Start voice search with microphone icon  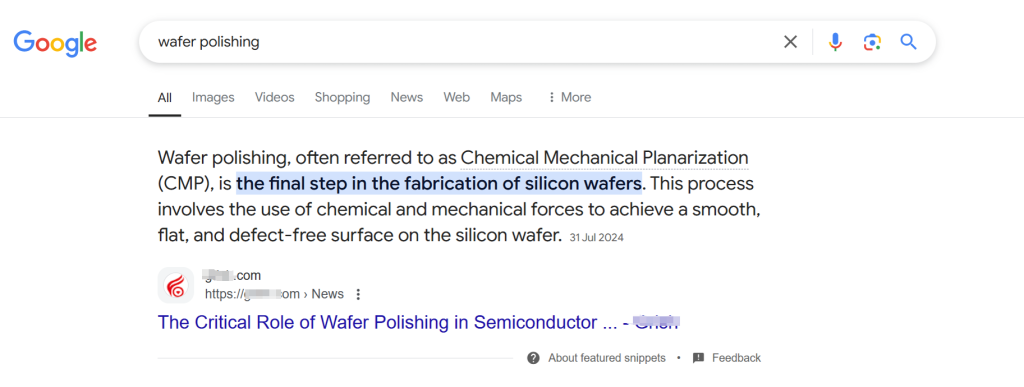tap(835, 42)
